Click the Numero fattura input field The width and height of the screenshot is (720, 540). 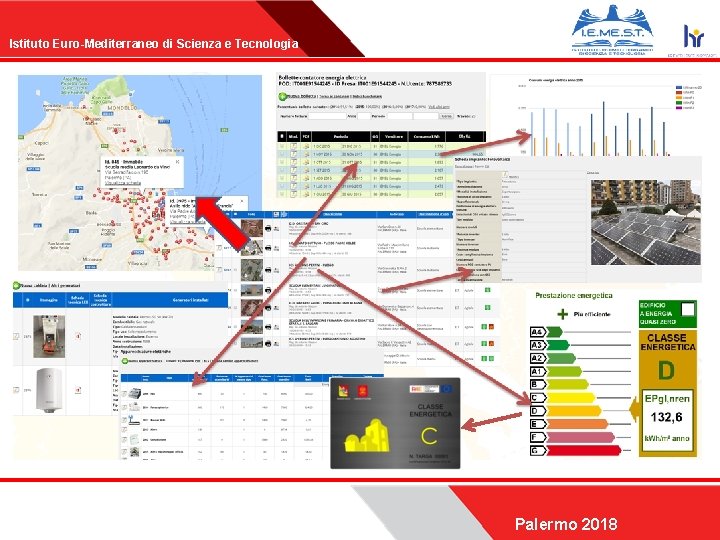(x=327, y=117)
